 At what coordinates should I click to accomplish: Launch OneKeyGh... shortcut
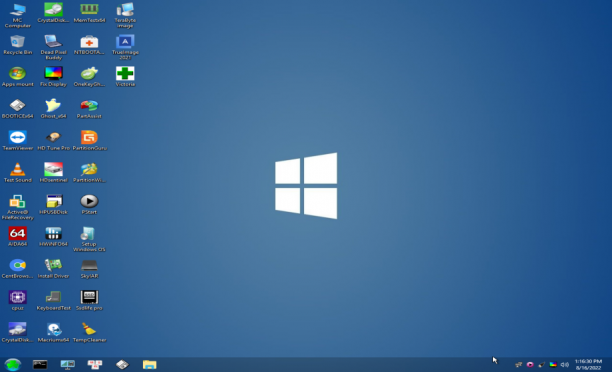coord(89,77)
